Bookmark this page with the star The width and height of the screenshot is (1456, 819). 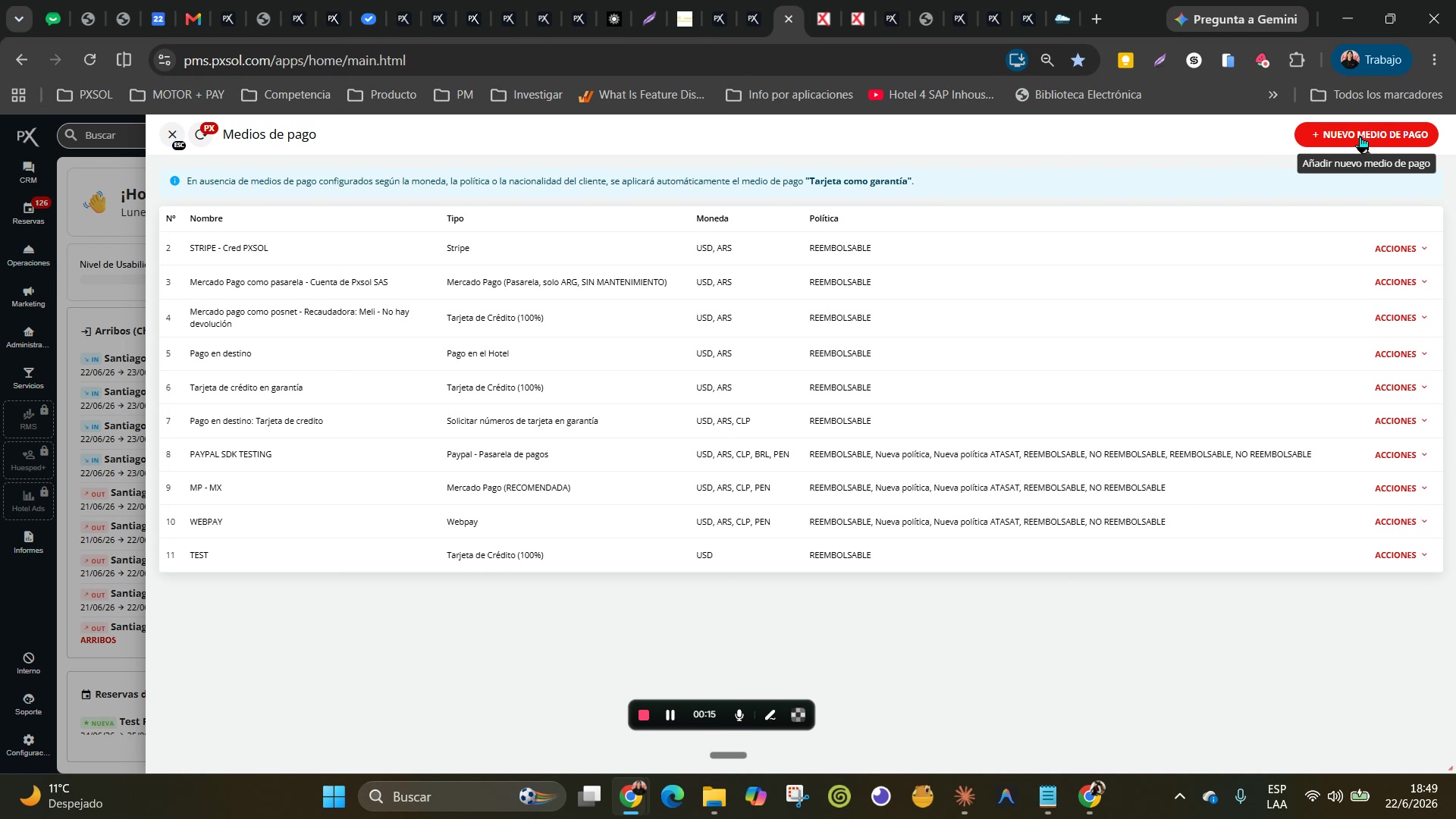click(x=1078, y=60)
